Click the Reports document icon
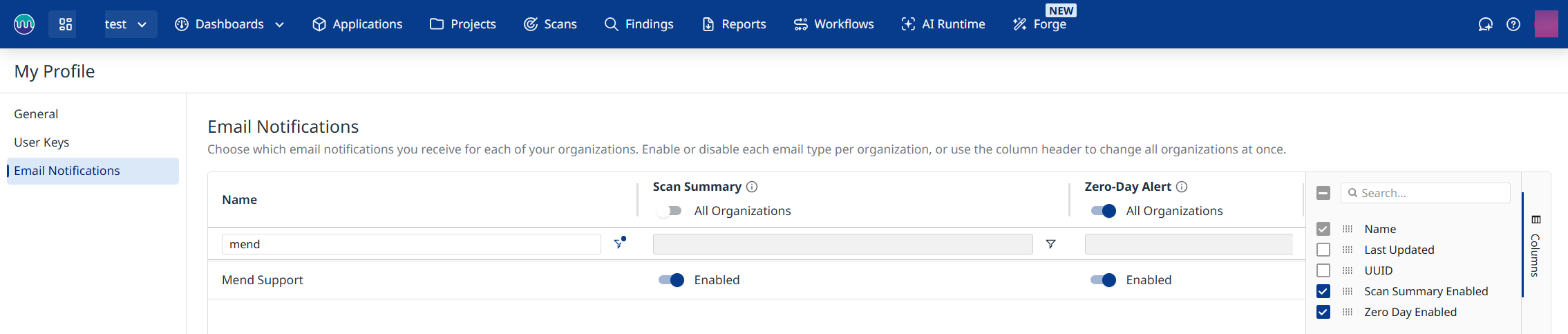Image resolution: width=1568 pixels, height=334 pixels. pos(708,24)
